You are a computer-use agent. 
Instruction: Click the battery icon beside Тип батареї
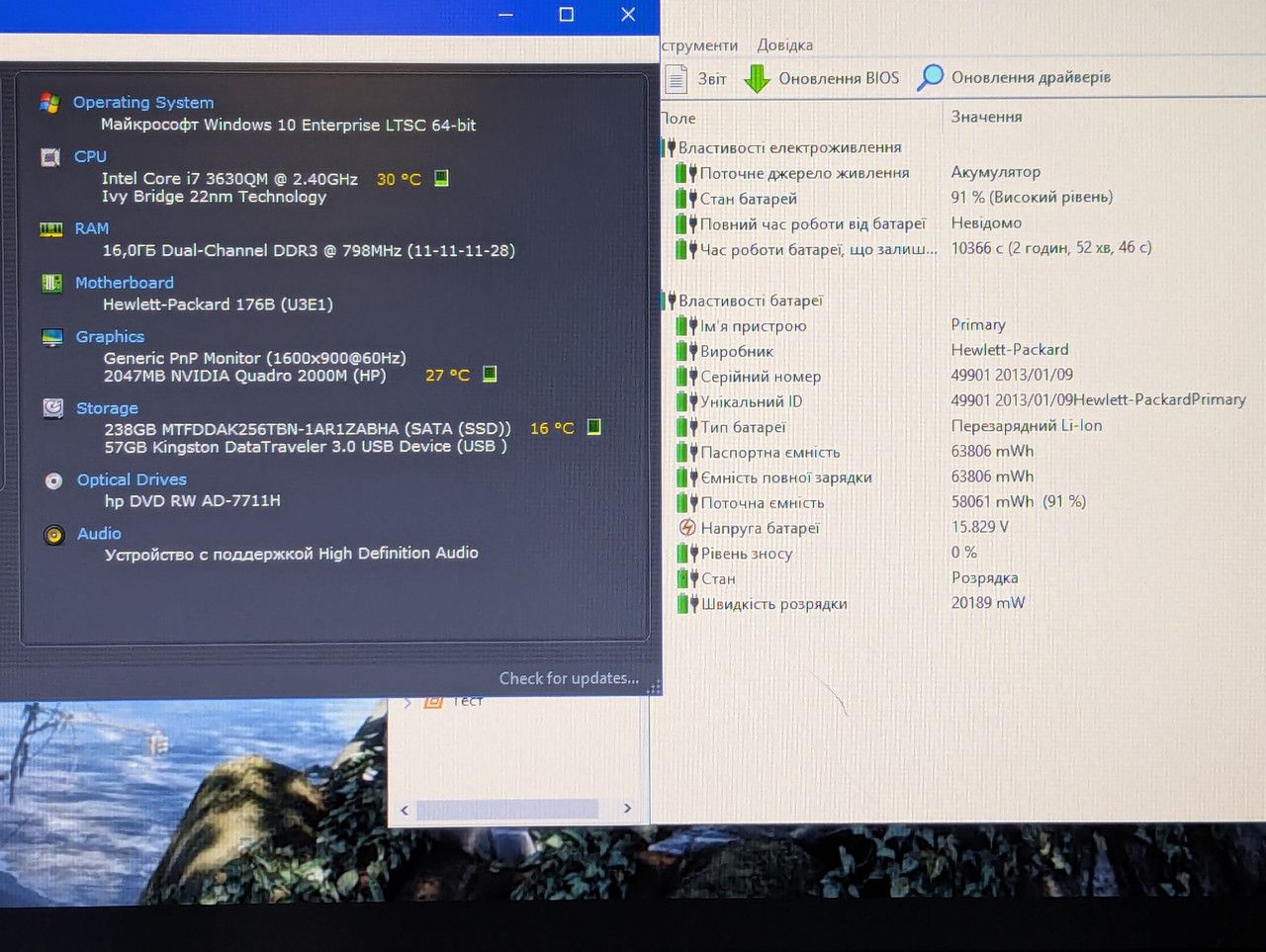coord(687,427)
